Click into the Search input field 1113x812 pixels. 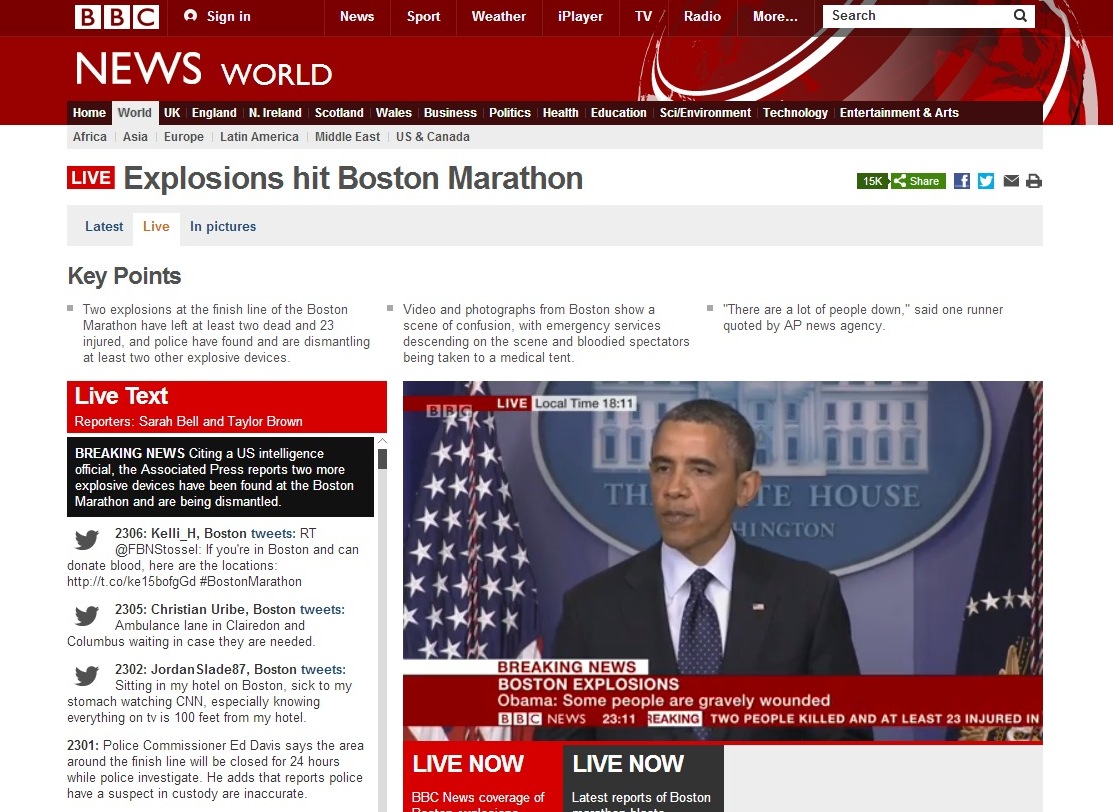tap(917, 16)
